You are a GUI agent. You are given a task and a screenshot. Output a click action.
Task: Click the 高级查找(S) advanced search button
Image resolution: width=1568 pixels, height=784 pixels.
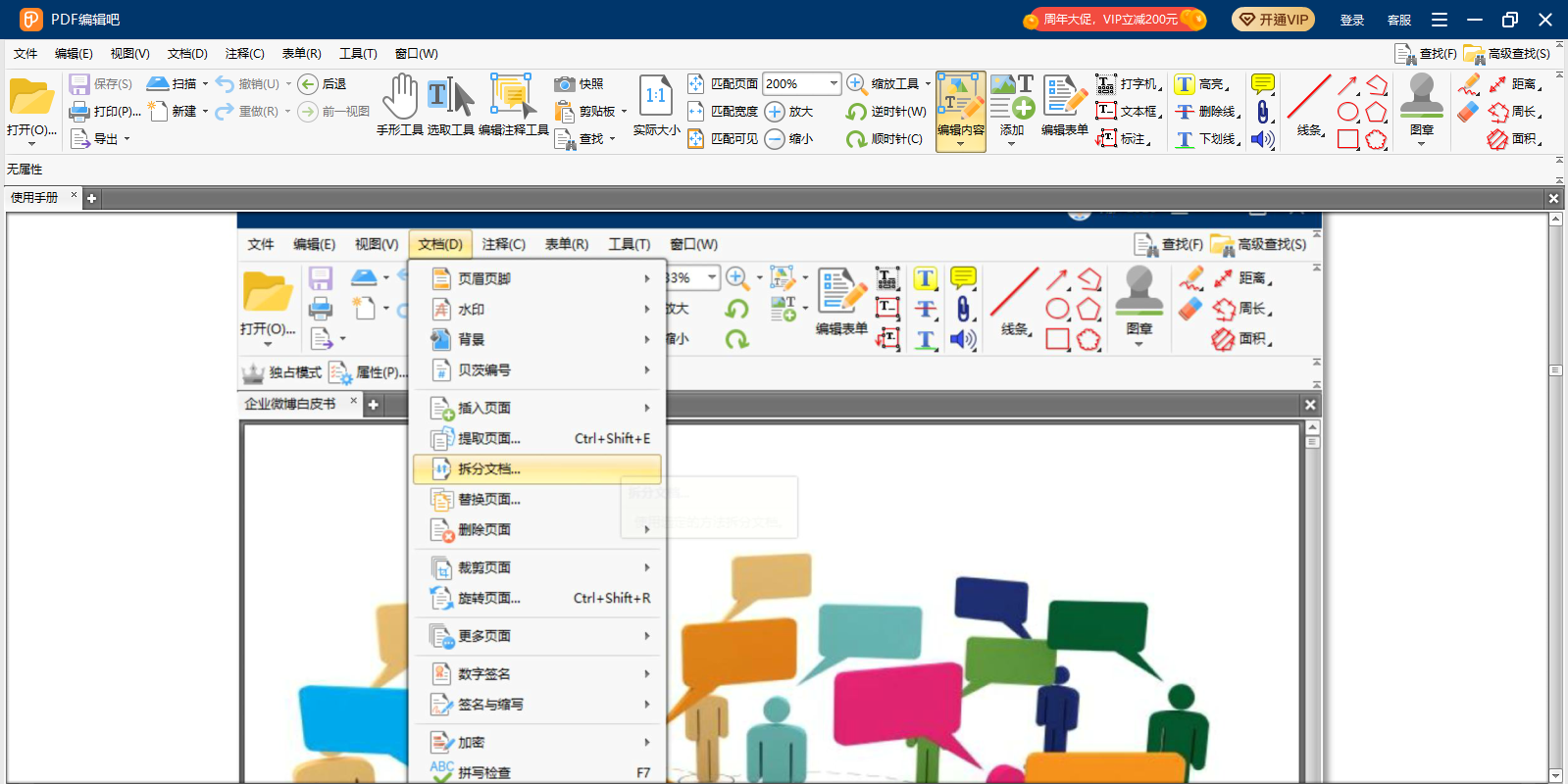click(1507, 54)
